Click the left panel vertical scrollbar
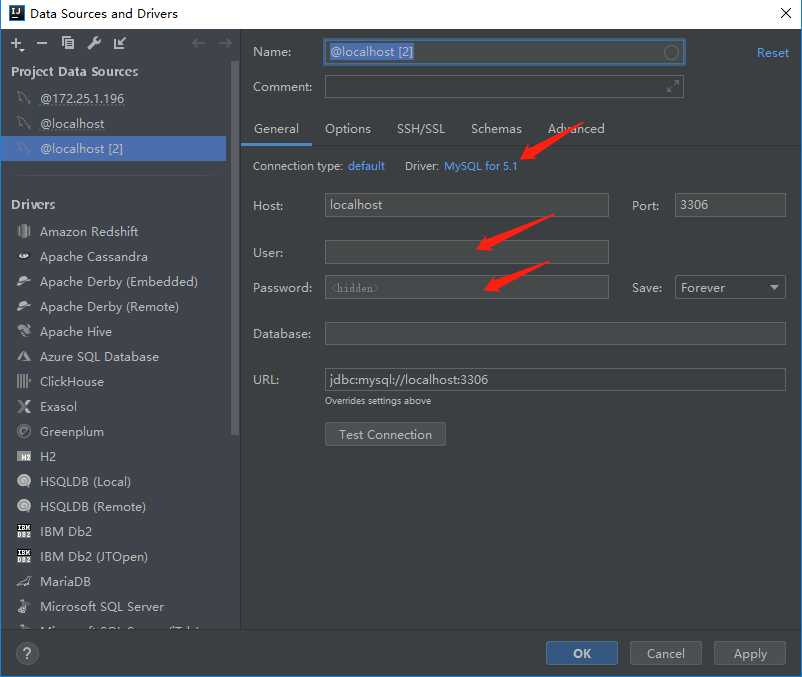 pos(235,248)
